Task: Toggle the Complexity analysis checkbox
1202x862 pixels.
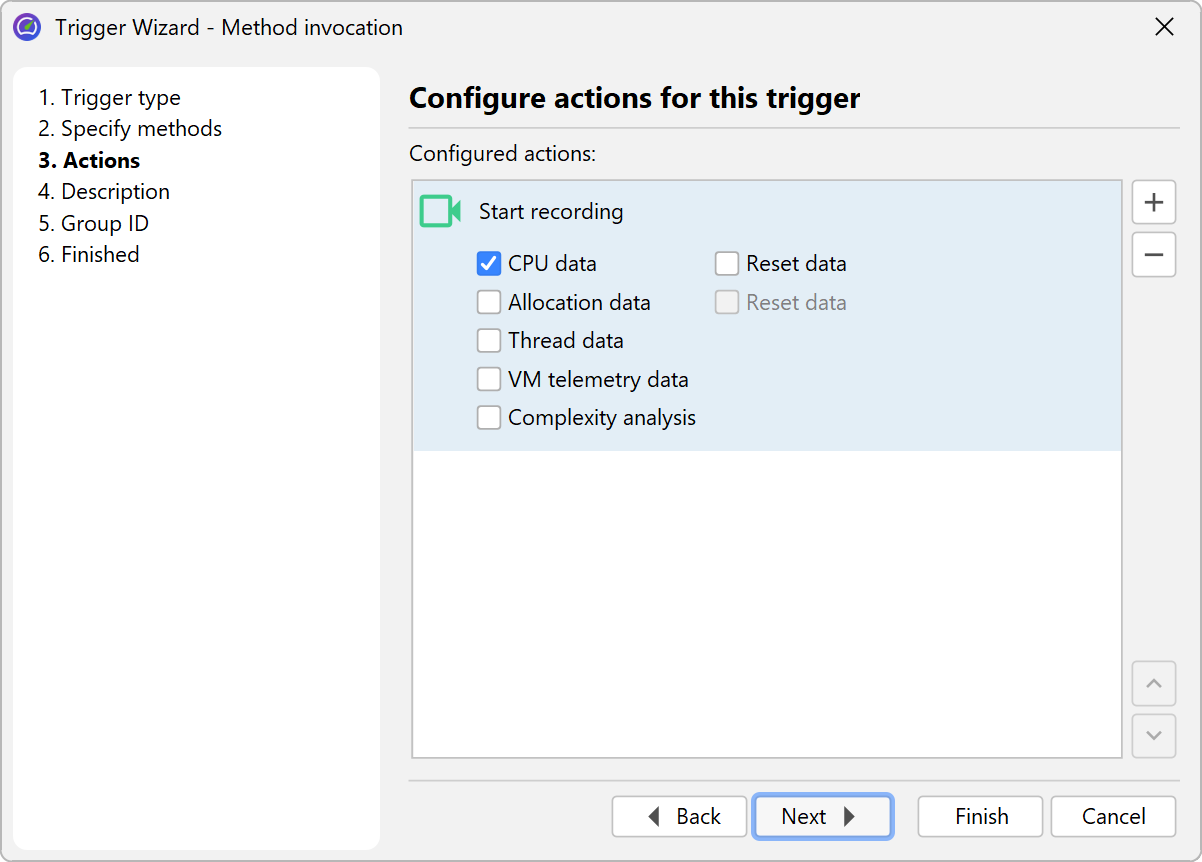Action: point(489,418)
